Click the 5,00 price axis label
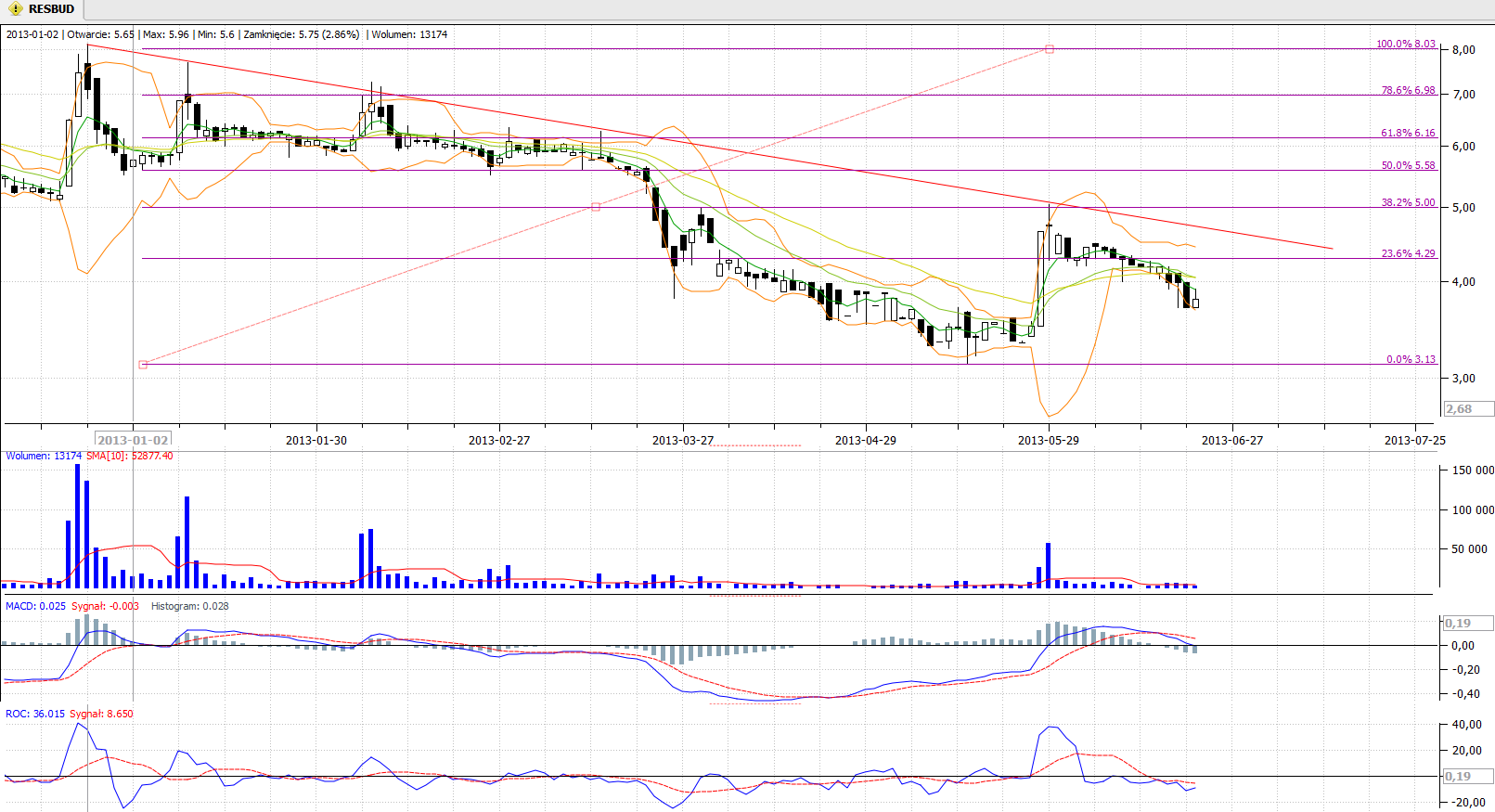This screenshot has height=812, width=1495. [x=1463, y=208]
